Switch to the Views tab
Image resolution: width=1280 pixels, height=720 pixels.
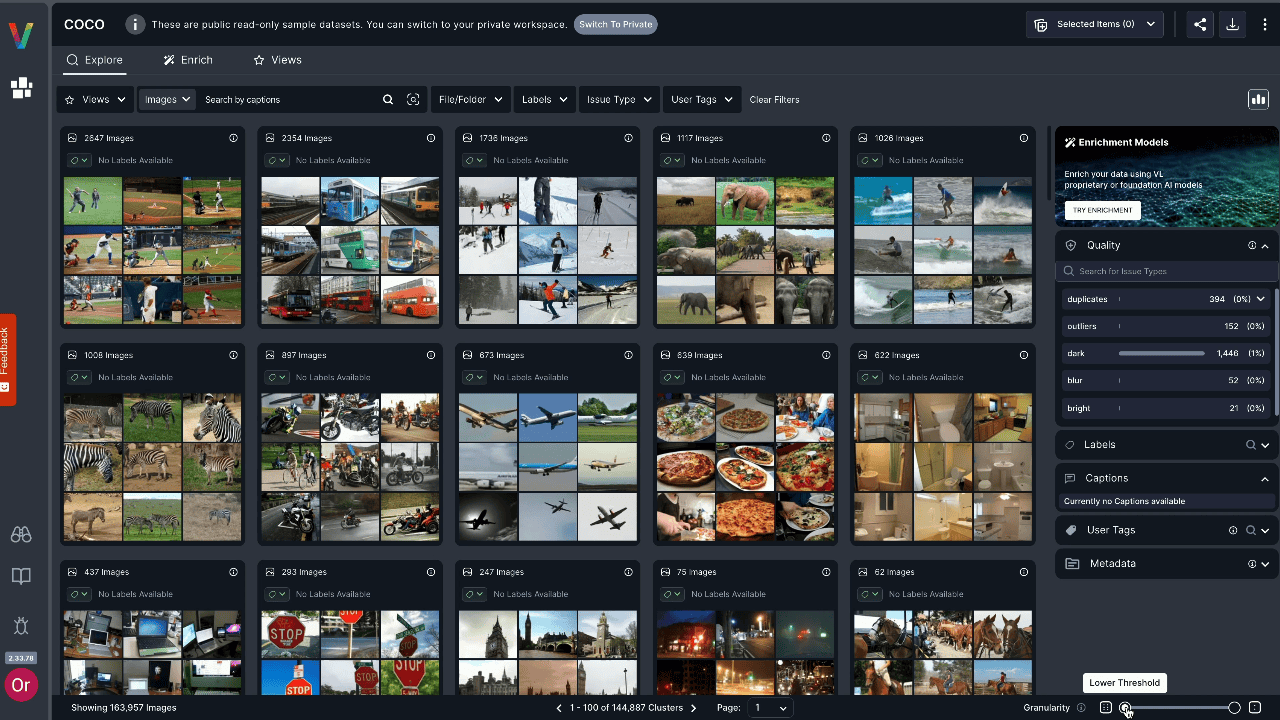tap(277, 60)
